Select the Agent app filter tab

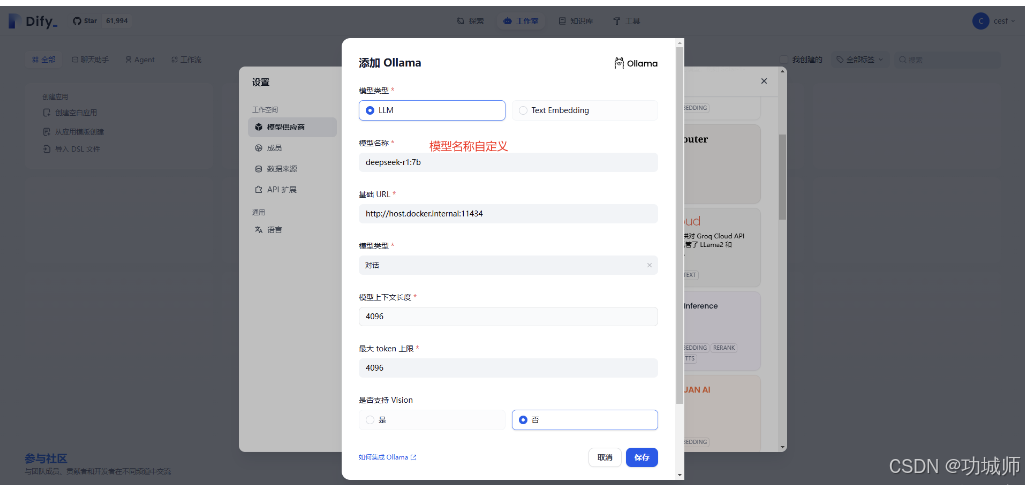pos(140,59)
